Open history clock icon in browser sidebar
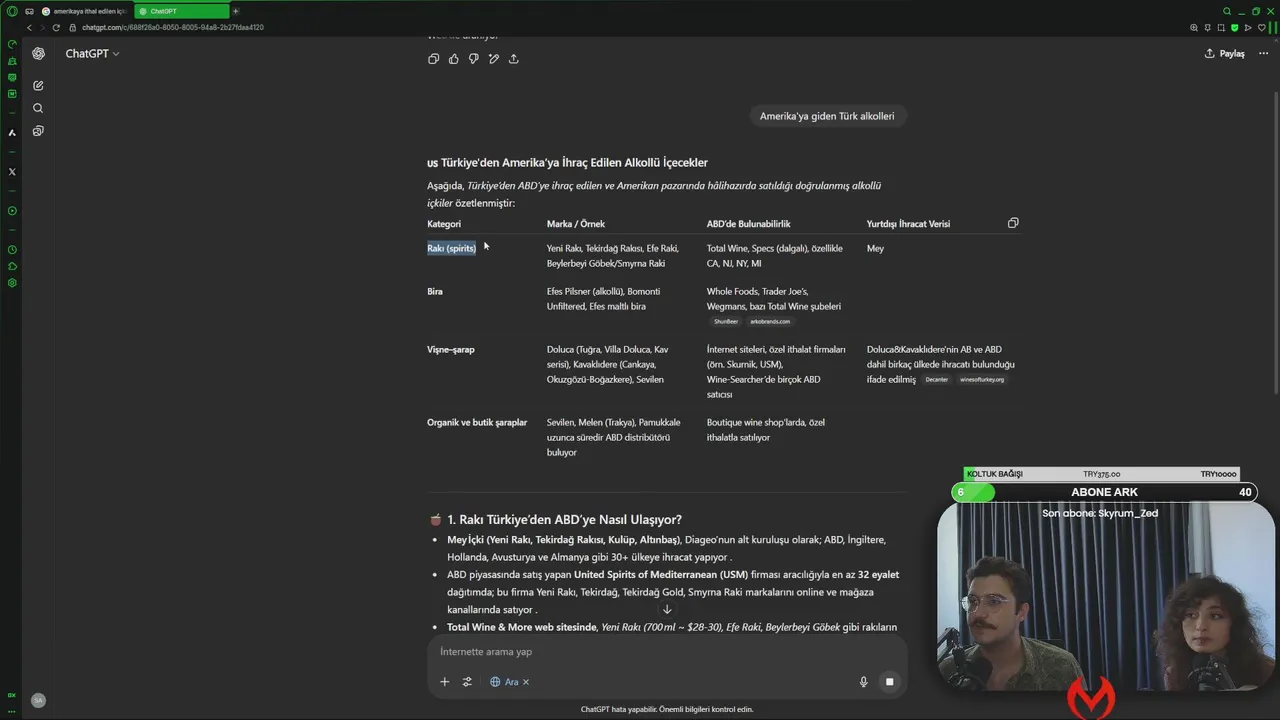This screenshot has width=1280, height=720. (x=12, y=250)
